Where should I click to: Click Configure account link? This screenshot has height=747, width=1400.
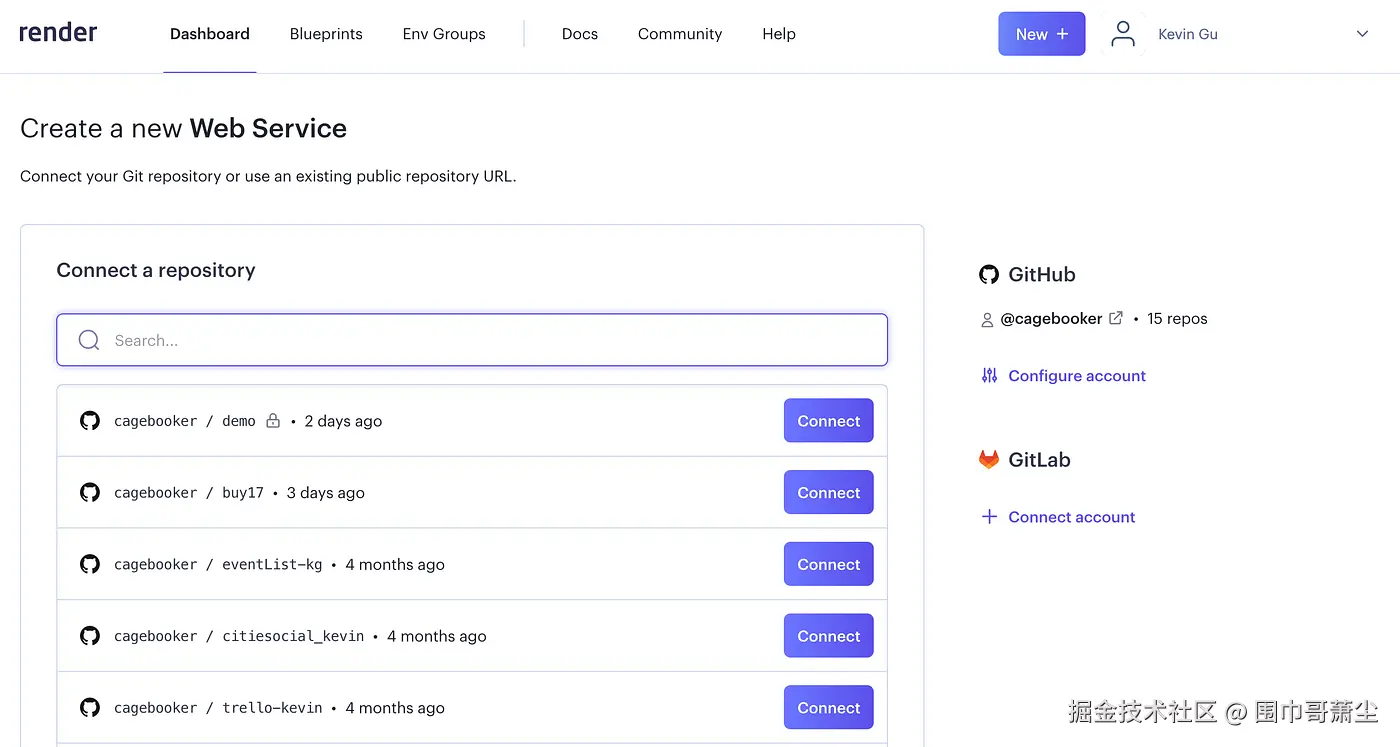[x=1077, y=376]
